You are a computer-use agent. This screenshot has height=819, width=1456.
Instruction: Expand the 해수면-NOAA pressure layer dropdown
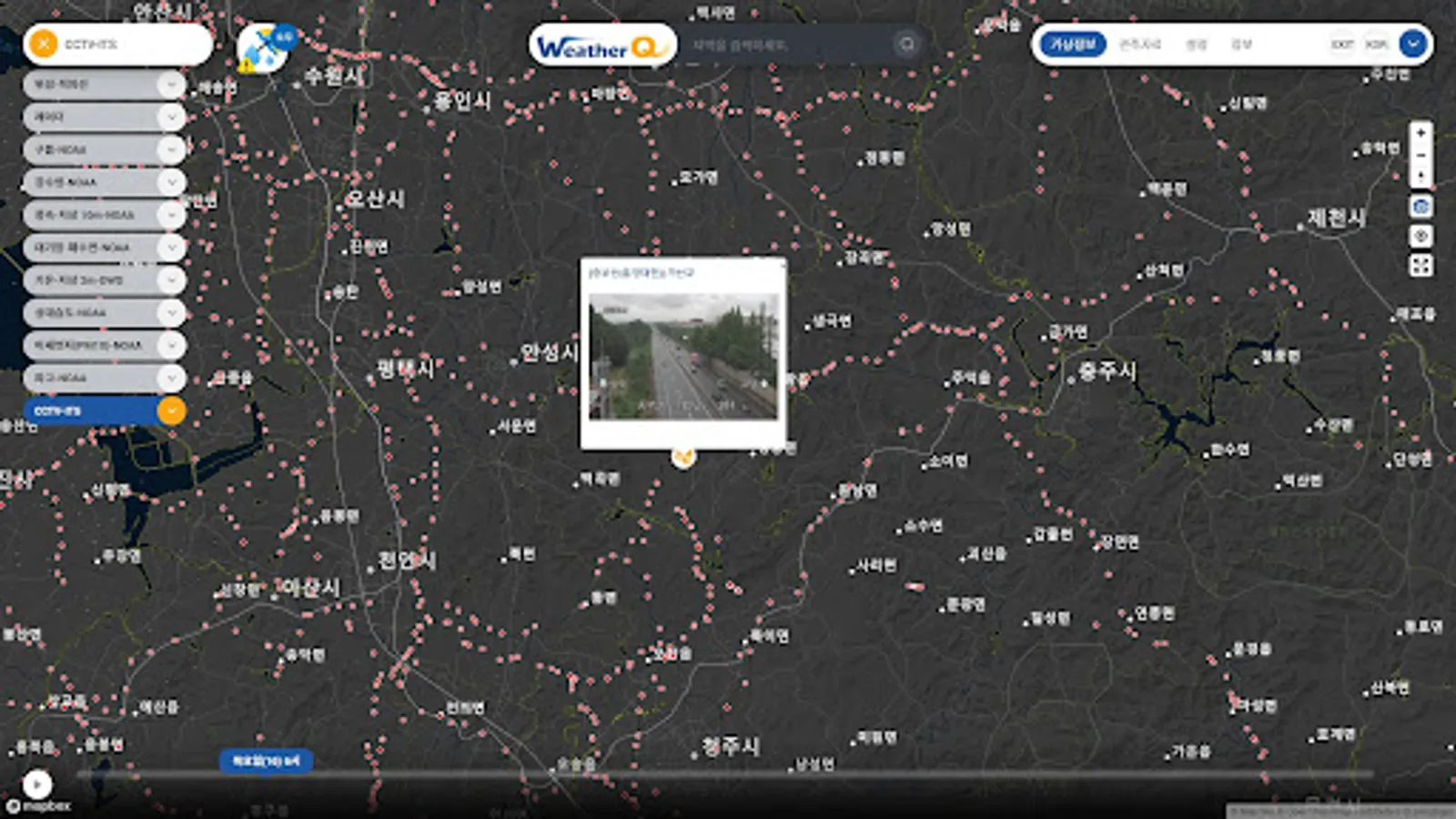tap(171, 248)
